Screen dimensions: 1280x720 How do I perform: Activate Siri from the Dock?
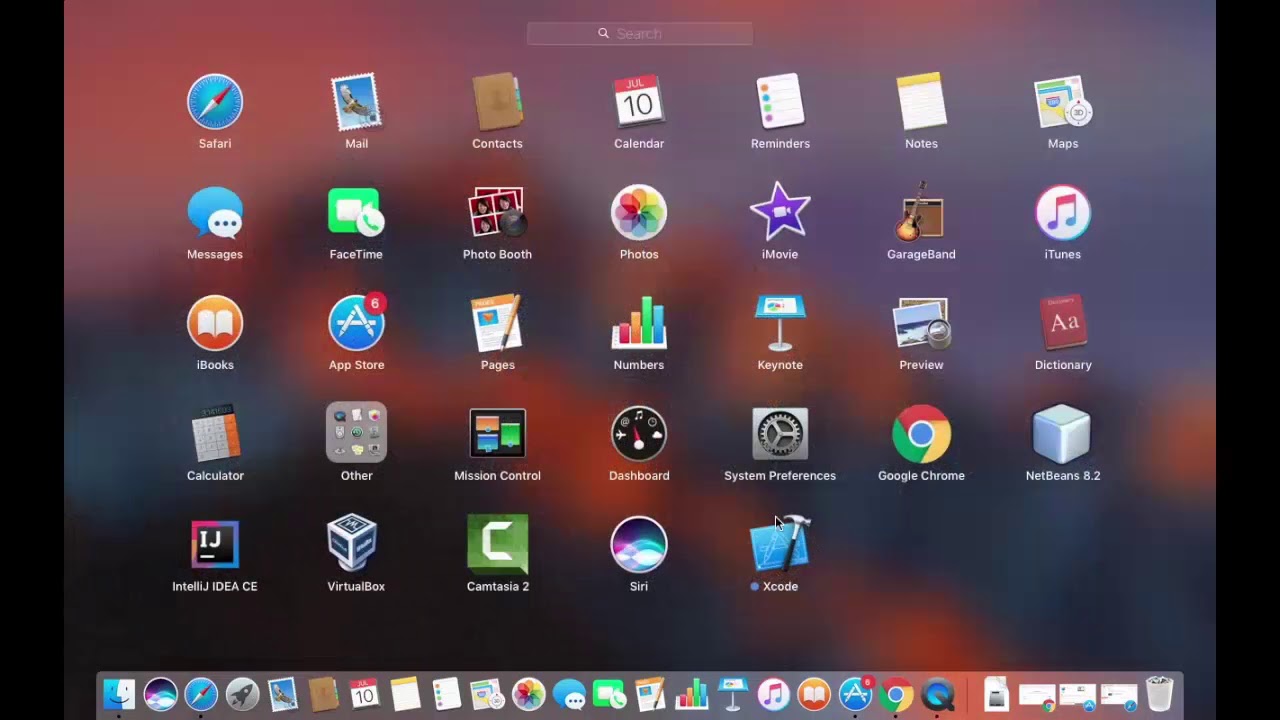pos(160,694)
